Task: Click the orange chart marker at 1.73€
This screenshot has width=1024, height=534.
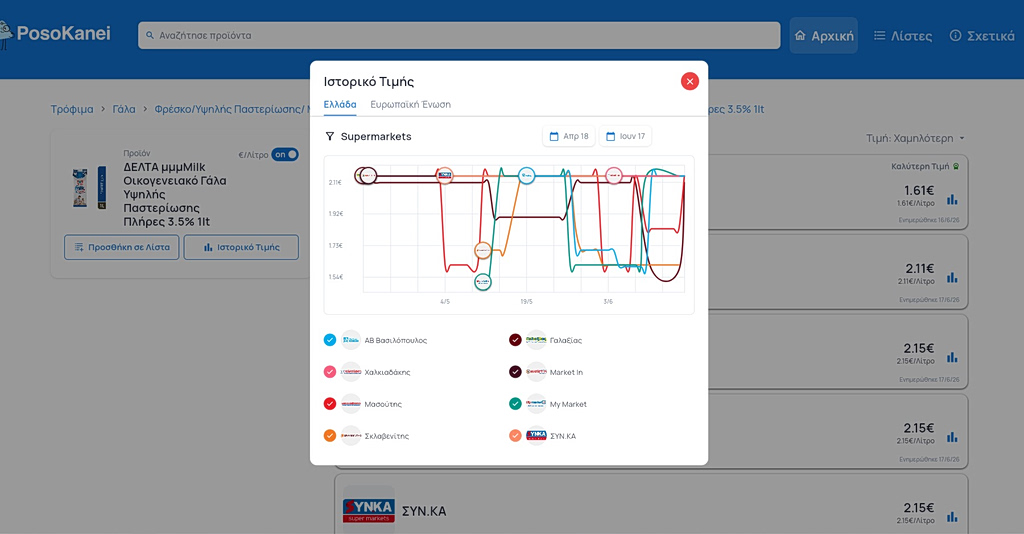Action: 483,251
